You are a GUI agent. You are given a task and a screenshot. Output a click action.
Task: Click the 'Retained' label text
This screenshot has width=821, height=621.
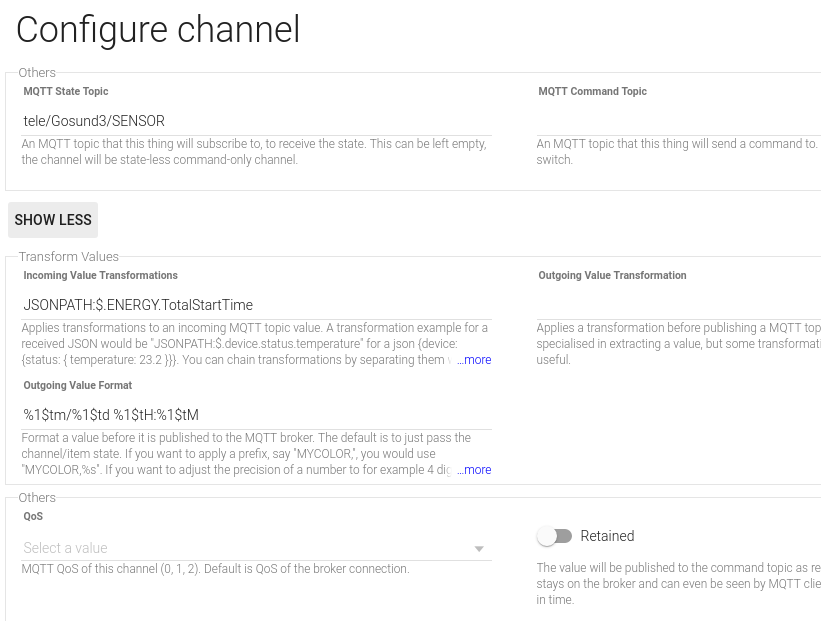(607, 536)
